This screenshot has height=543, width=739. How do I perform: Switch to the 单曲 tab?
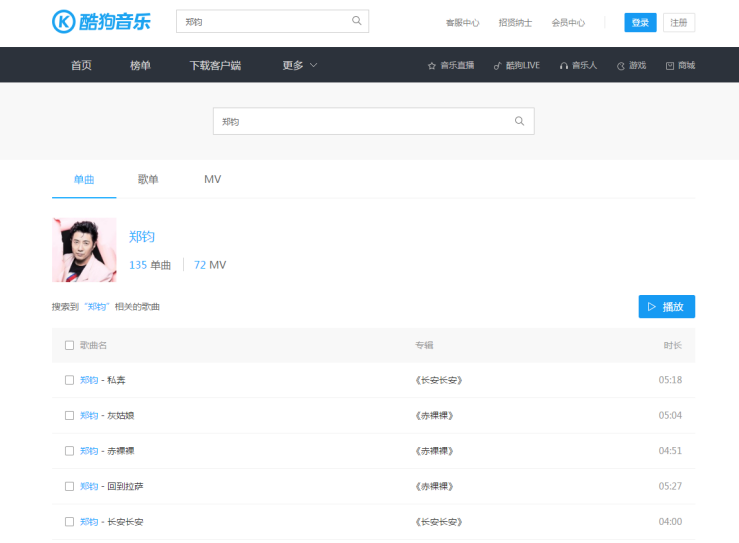point(84,179)
